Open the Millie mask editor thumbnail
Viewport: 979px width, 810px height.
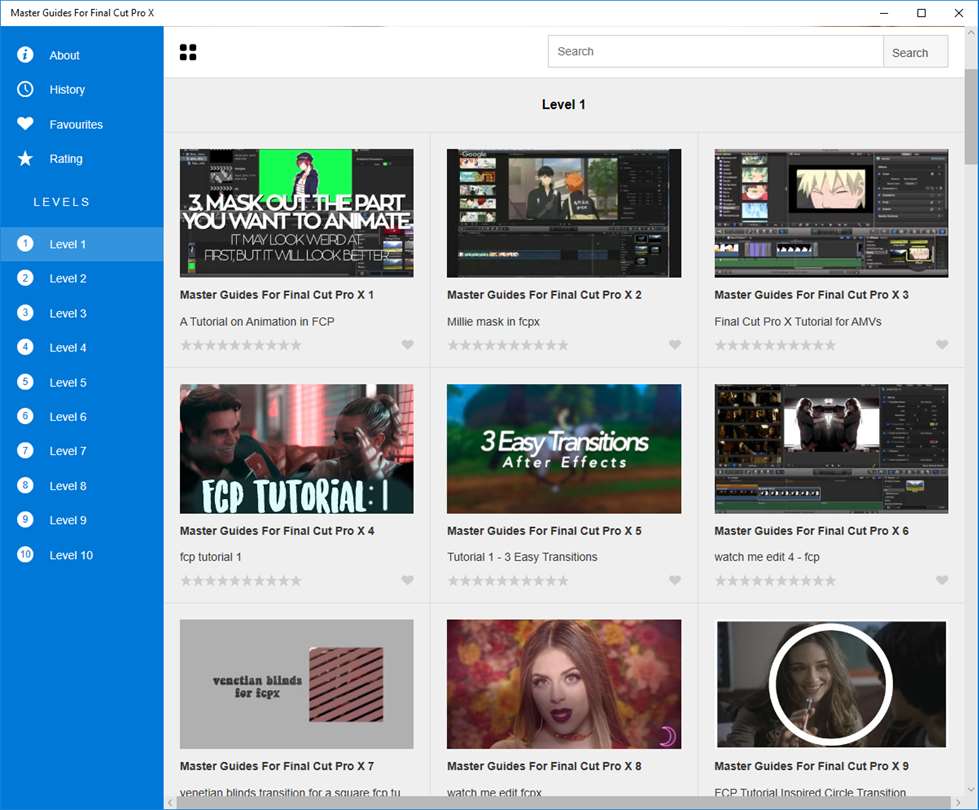click(x=564, y=213)
